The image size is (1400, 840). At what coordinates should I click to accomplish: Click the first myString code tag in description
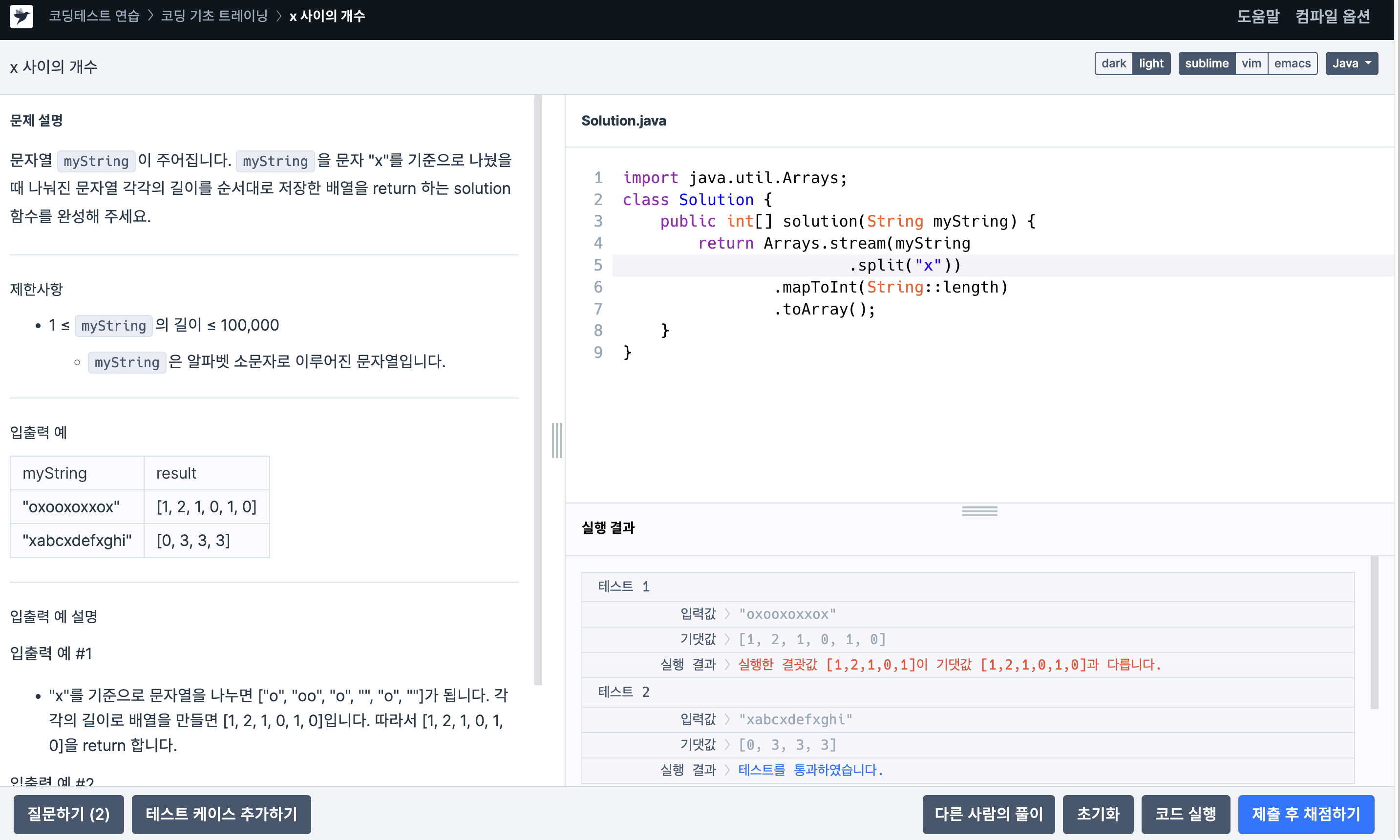(x=96, y=161)
